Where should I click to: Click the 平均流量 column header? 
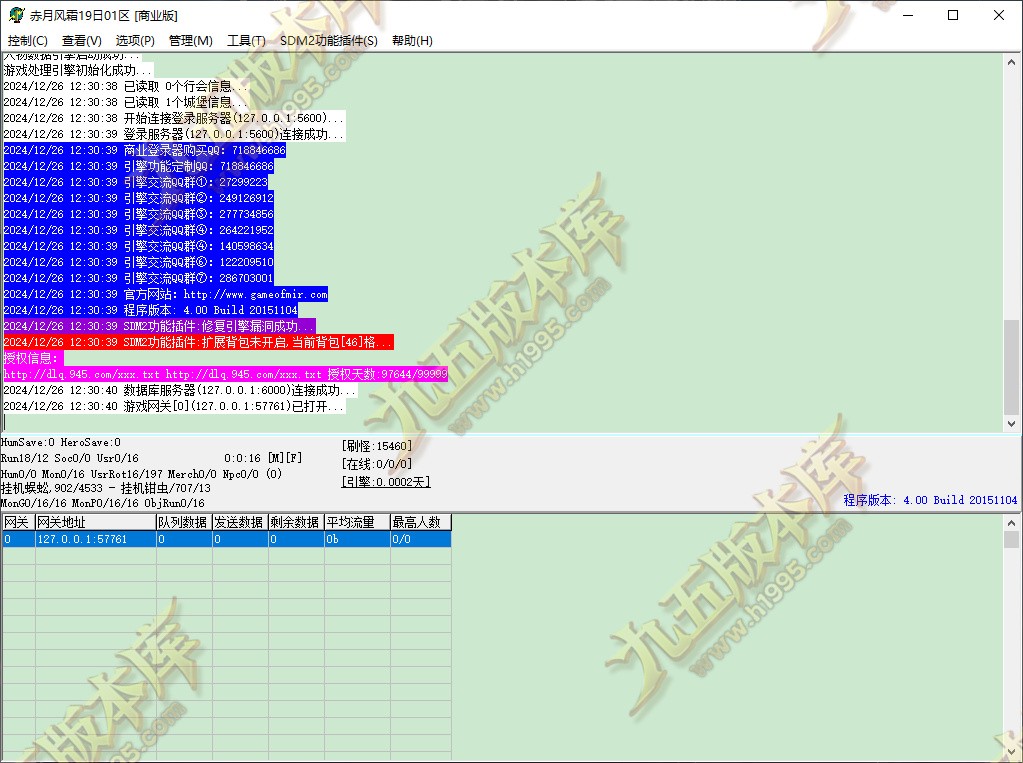click(x=358, y=522)
